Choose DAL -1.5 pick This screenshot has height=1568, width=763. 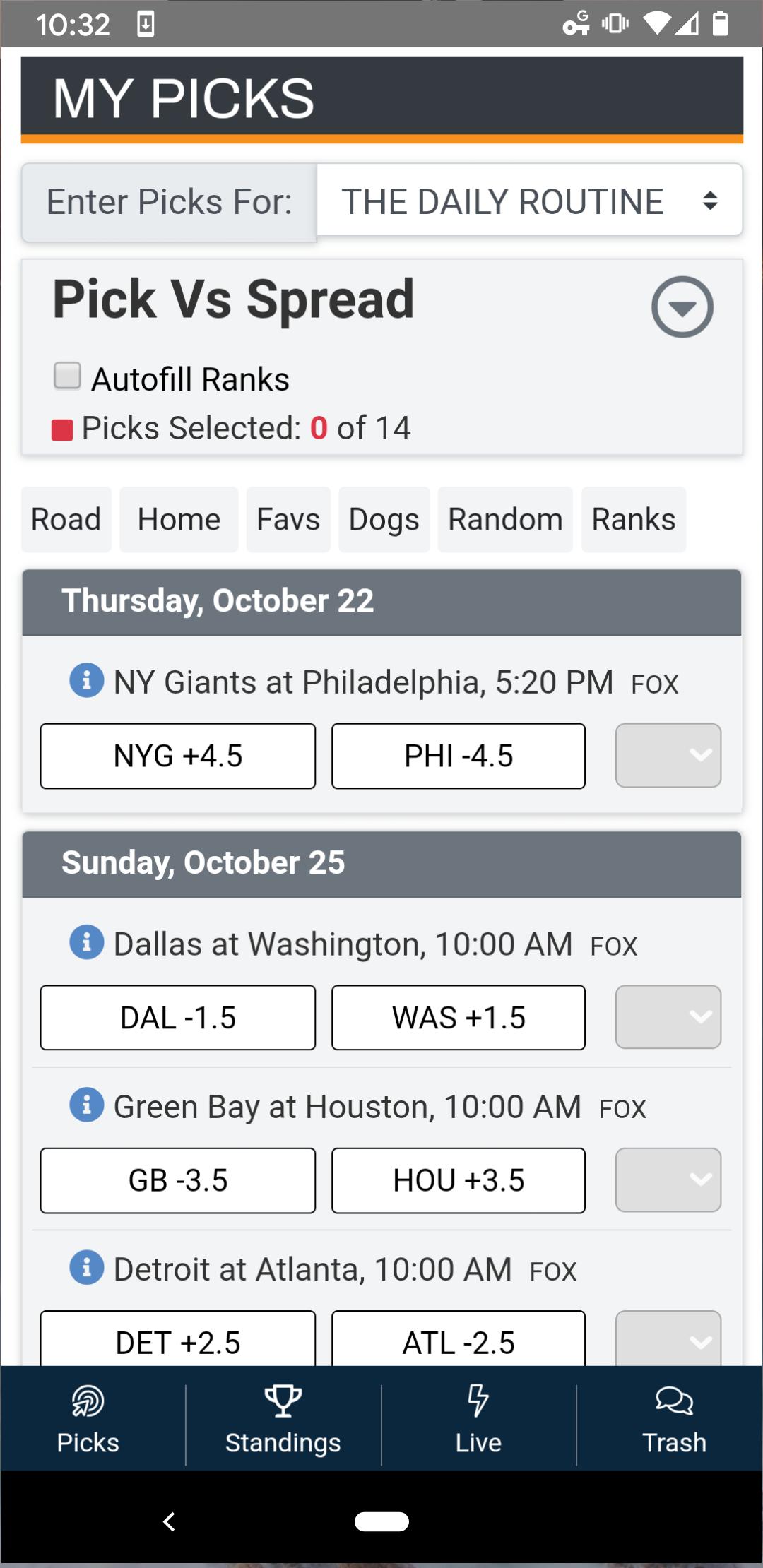pyautogui.click(x=178, y=1018)
